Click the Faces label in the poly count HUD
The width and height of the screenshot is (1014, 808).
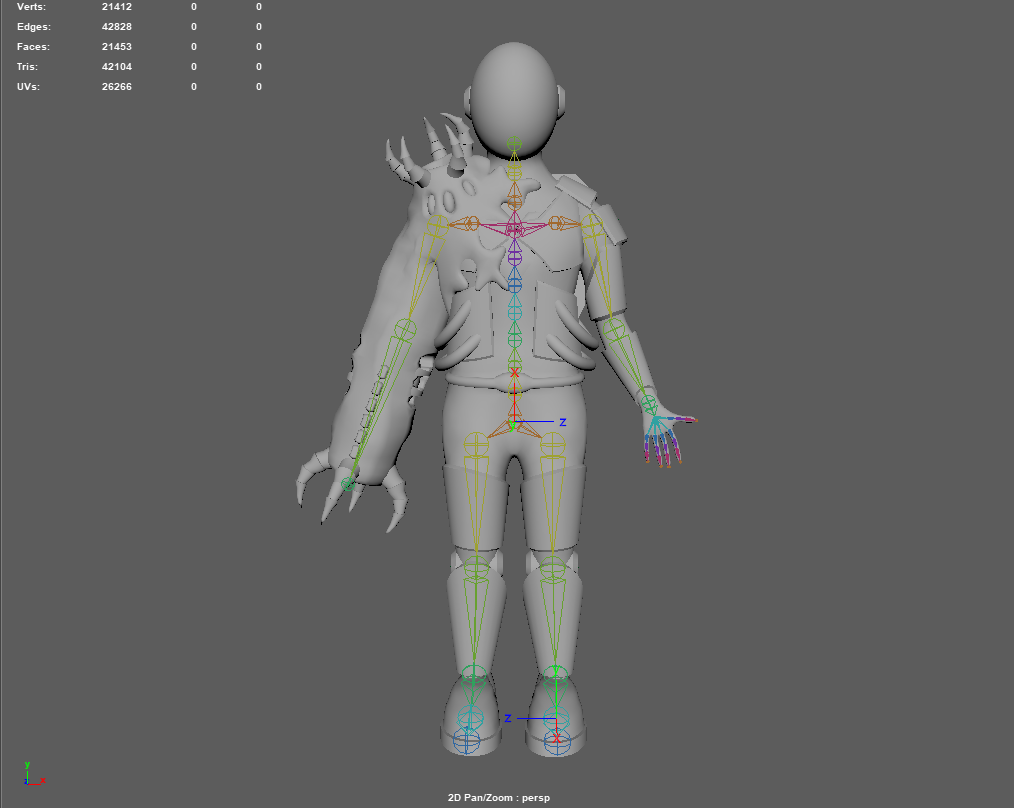33,47
